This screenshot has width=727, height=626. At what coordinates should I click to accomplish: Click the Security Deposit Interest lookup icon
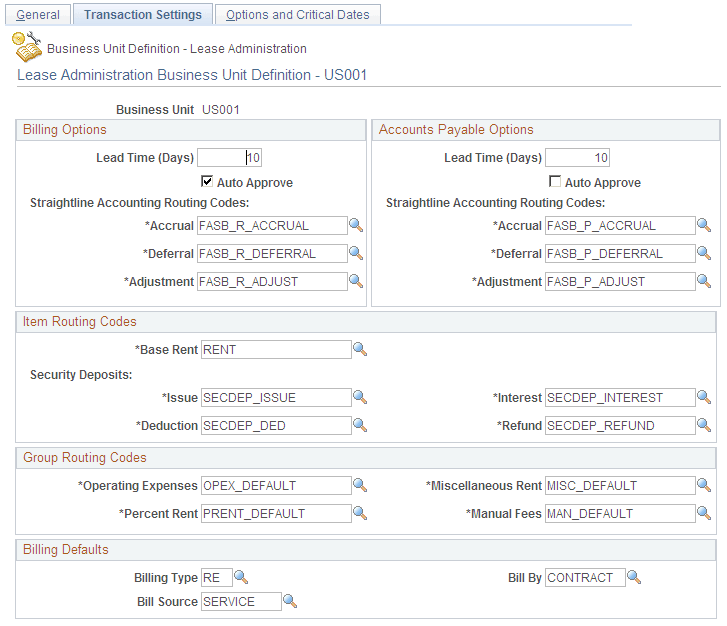coord(704,397)
